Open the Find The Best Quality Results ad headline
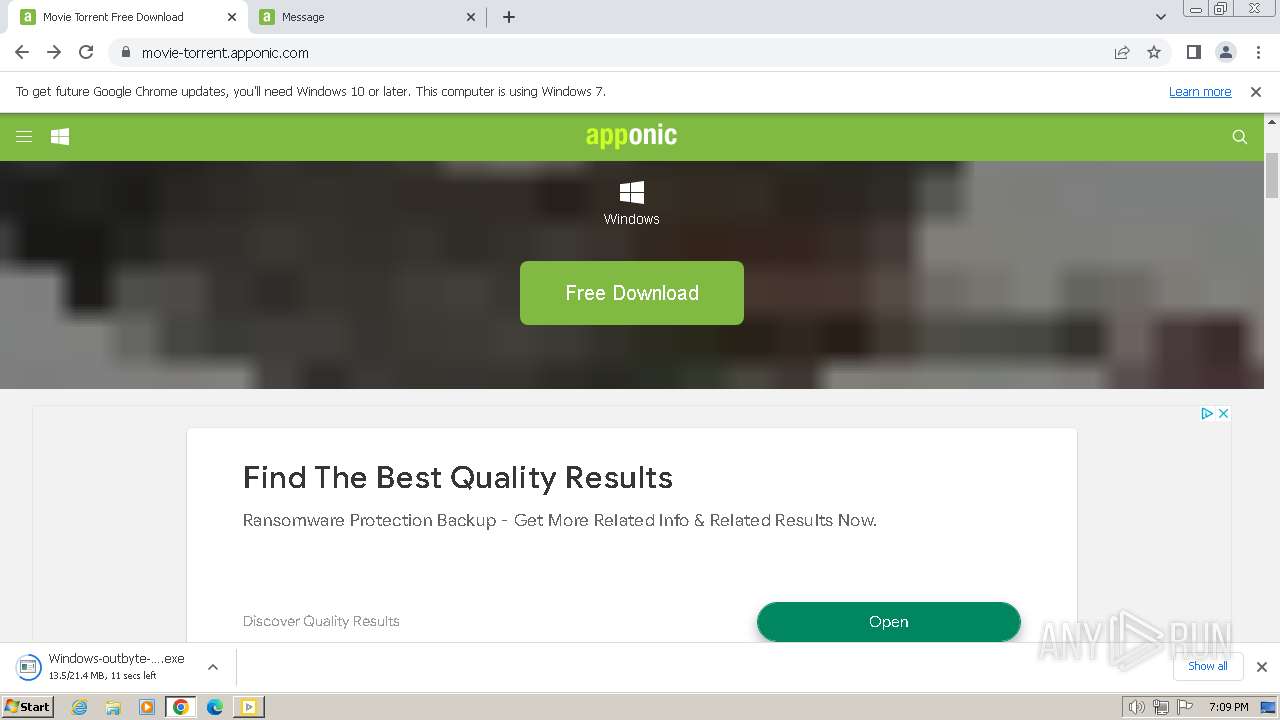 coord(458,477)
